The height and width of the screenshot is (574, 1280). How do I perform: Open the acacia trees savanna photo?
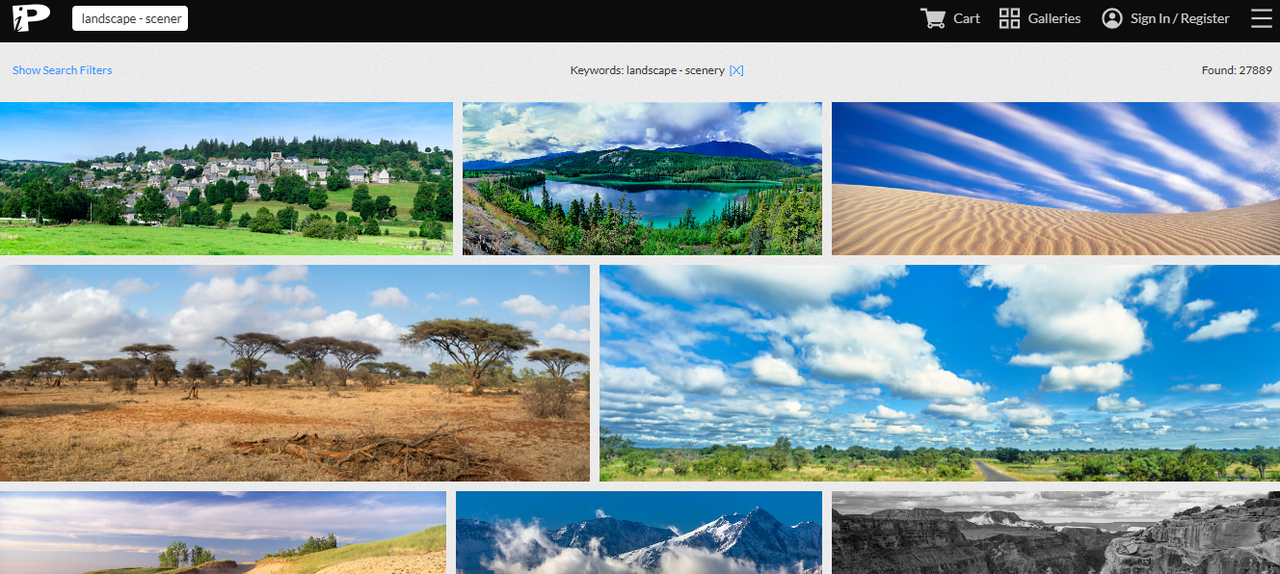pyautogui.click(x=295, y=373)
